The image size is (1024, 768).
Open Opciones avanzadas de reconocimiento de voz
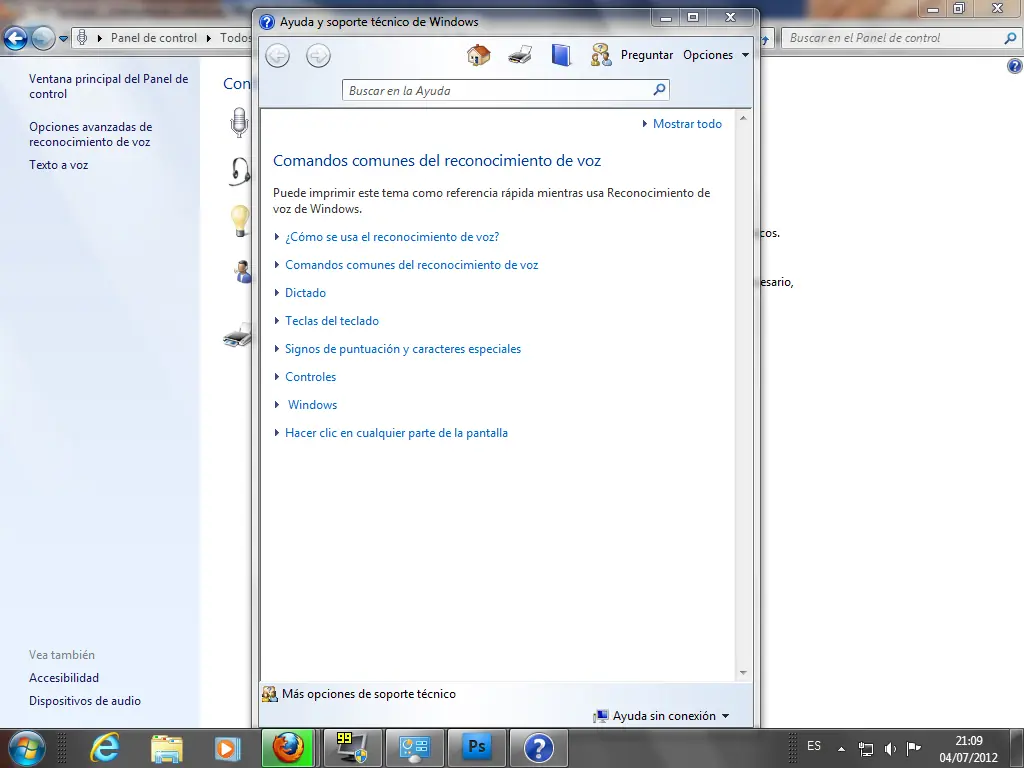(x=91, y=135)
